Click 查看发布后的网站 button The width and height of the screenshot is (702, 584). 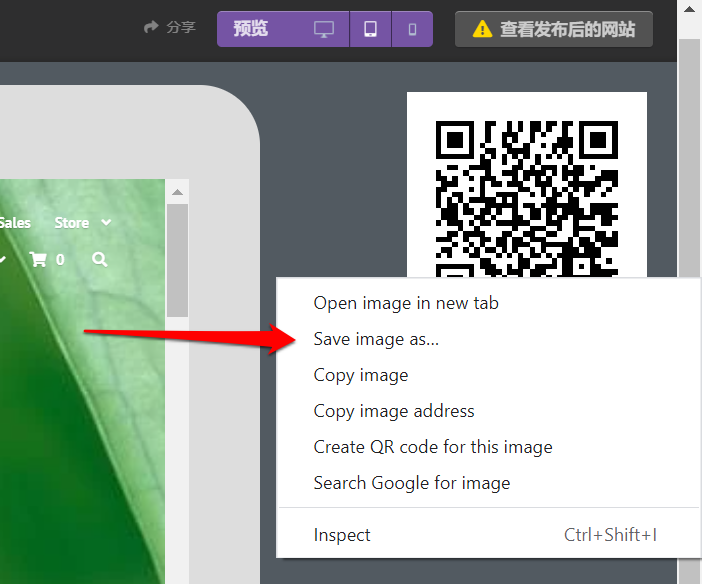(x=554, y=29)
